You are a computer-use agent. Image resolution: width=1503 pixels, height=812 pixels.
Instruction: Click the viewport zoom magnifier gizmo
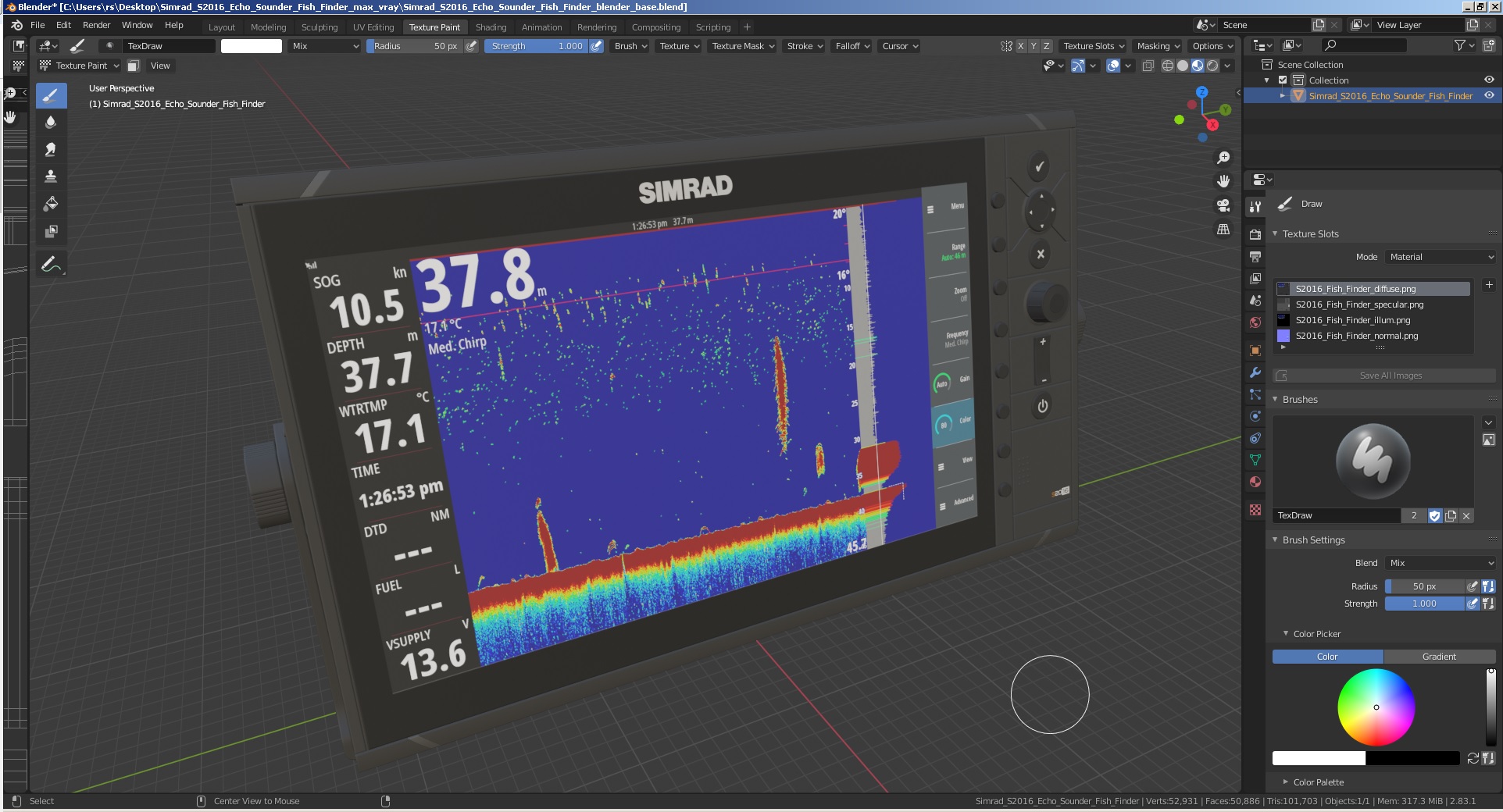click(1223, 158)
